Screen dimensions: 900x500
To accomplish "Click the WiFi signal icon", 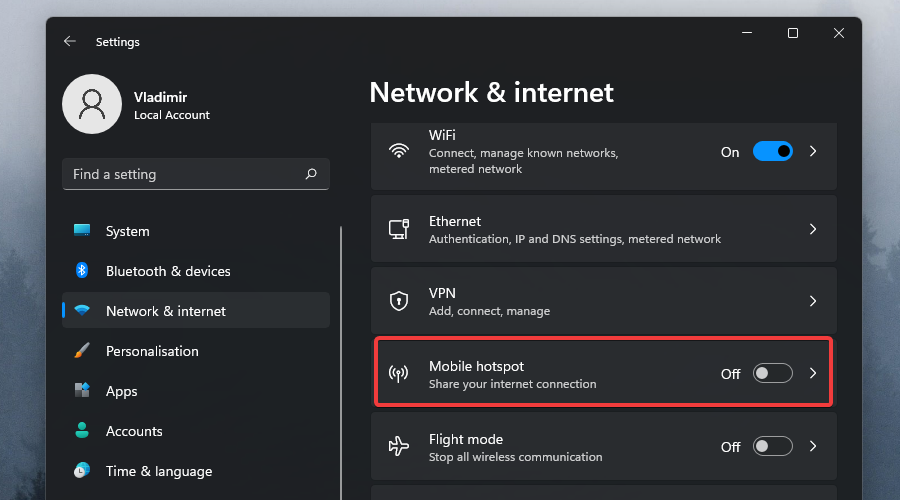I will (x=399, y=152).
